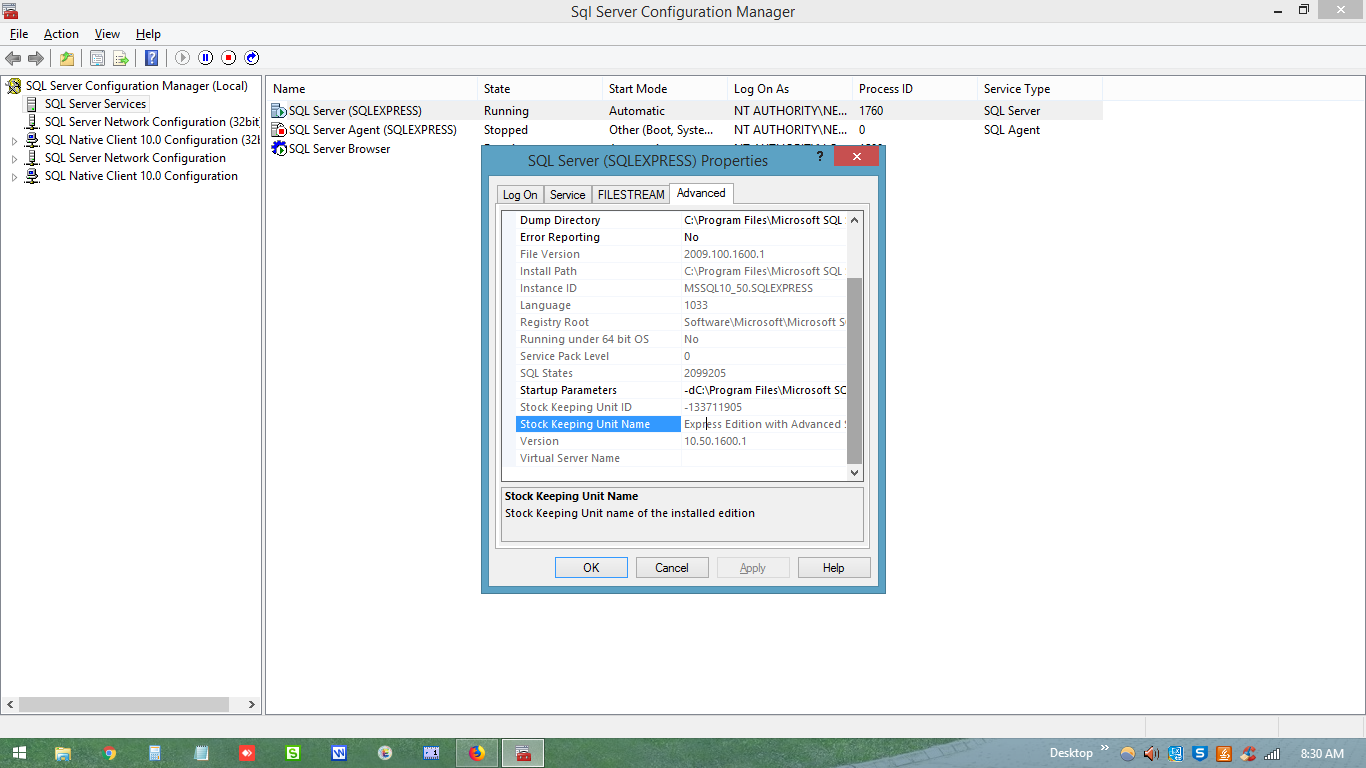Switch to the Service tab
This screenshot has height=768, width=1366.
(x=567, y=195)
